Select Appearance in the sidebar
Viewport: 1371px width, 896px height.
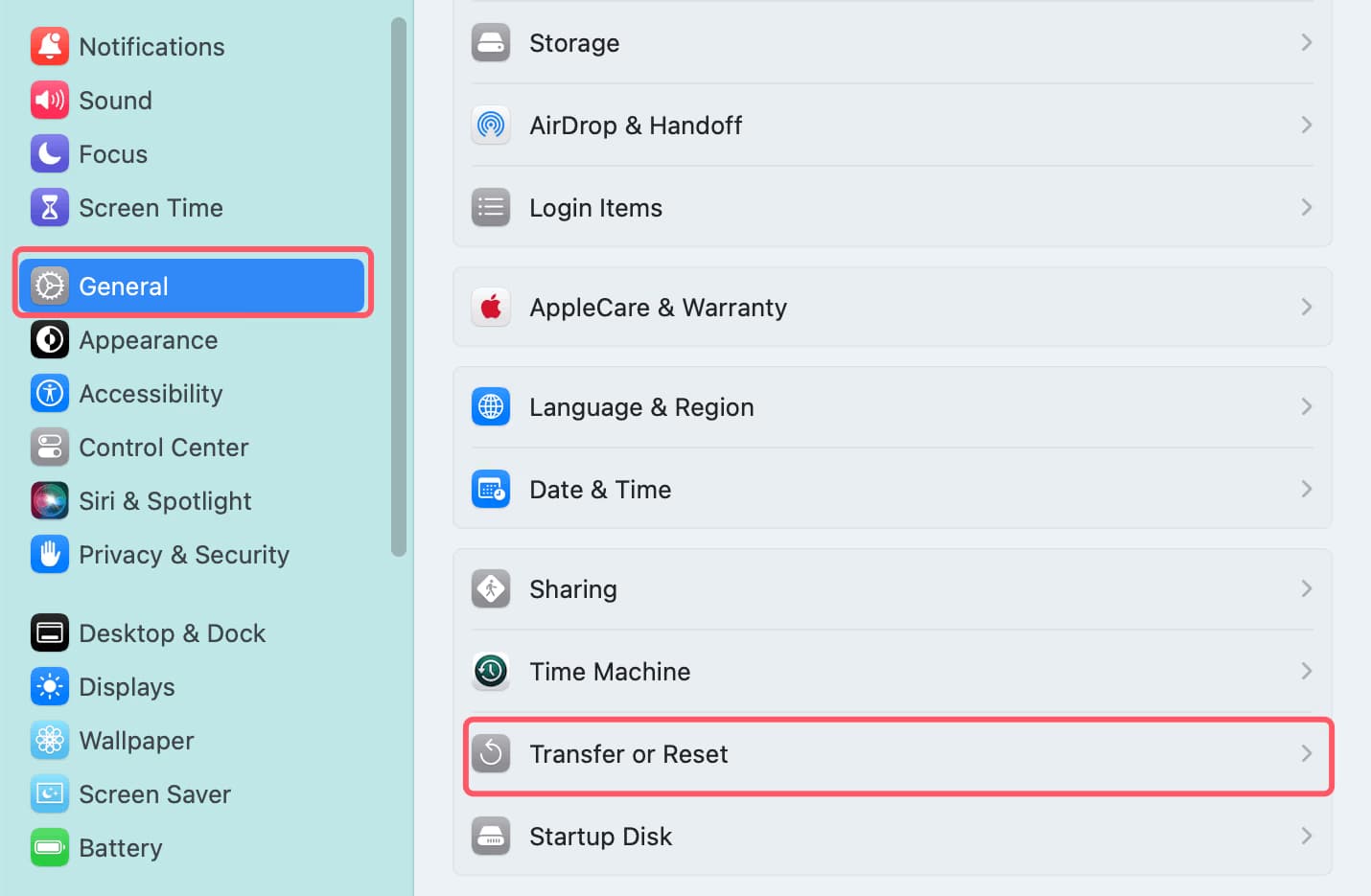tap(148, 340)
